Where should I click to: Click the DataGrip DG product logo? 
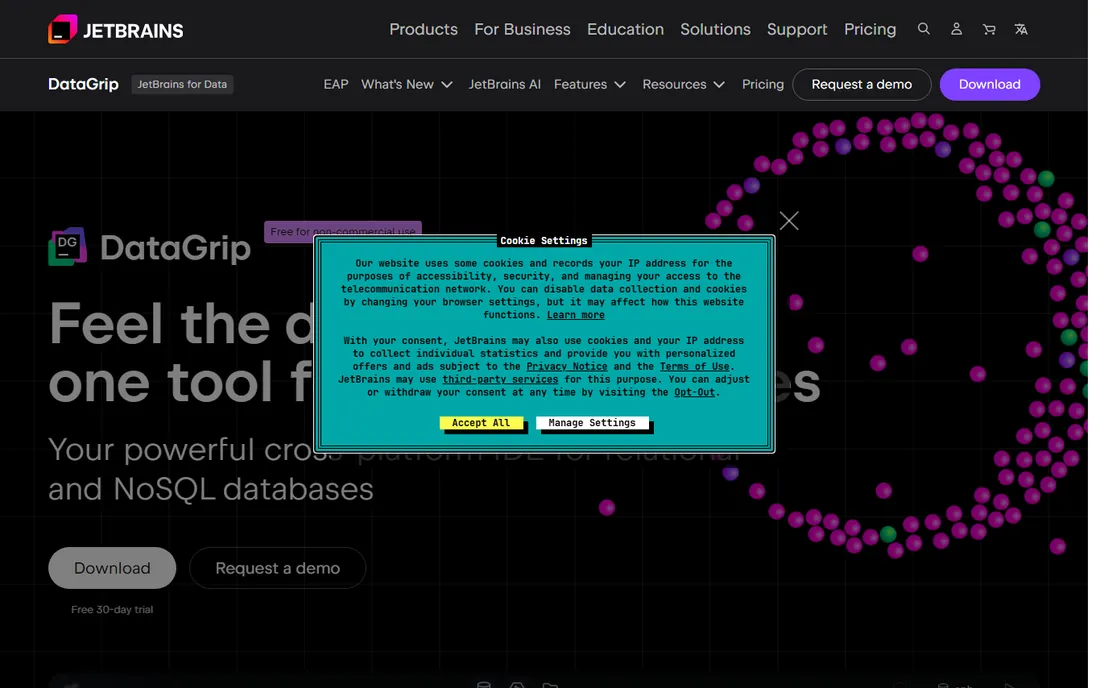tap(67, 247)
